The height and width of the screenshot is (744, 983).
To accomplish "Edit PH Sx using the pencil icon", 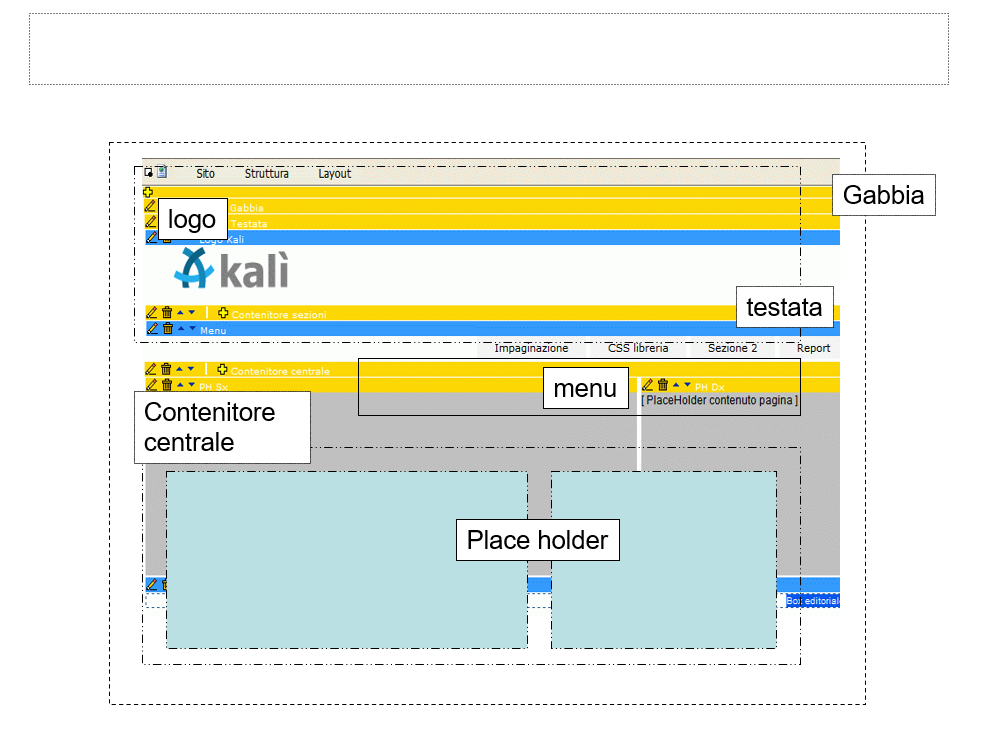I will tap(151, 385).
